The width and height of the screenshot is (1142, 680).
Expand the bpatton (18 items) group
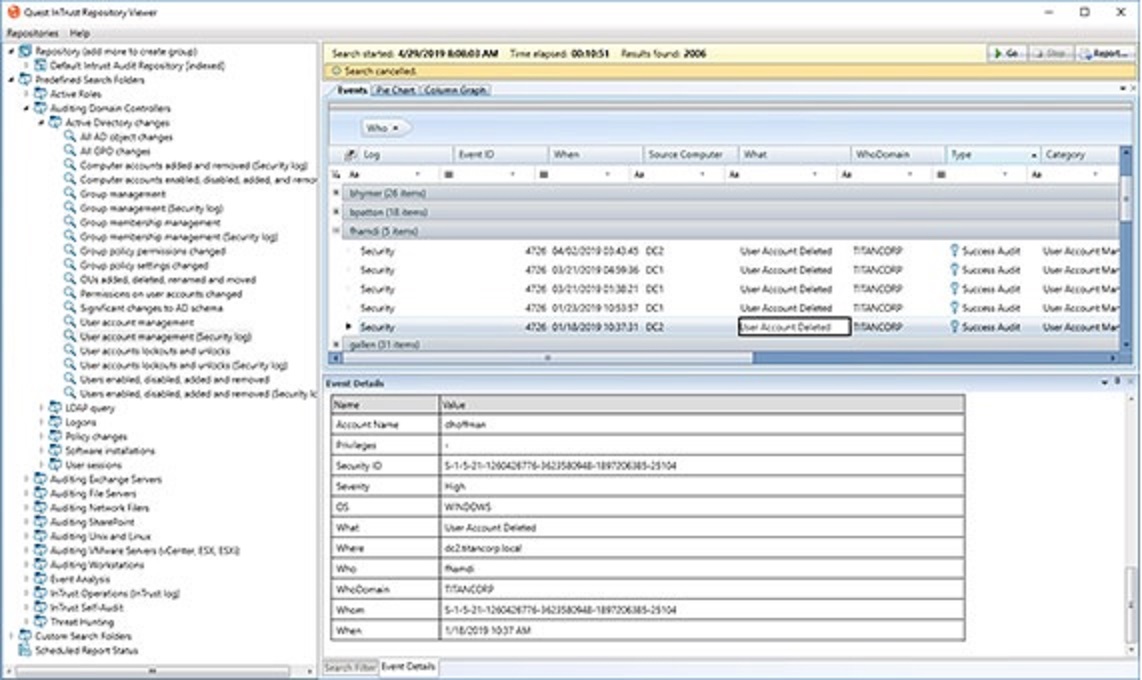[336, 212]
